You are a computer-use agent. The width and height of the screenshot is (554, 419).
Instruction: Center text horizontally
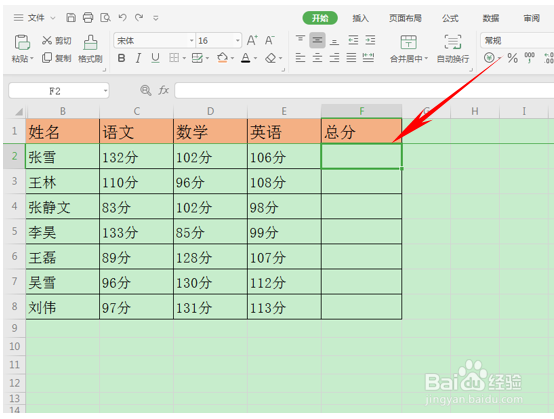317,58
